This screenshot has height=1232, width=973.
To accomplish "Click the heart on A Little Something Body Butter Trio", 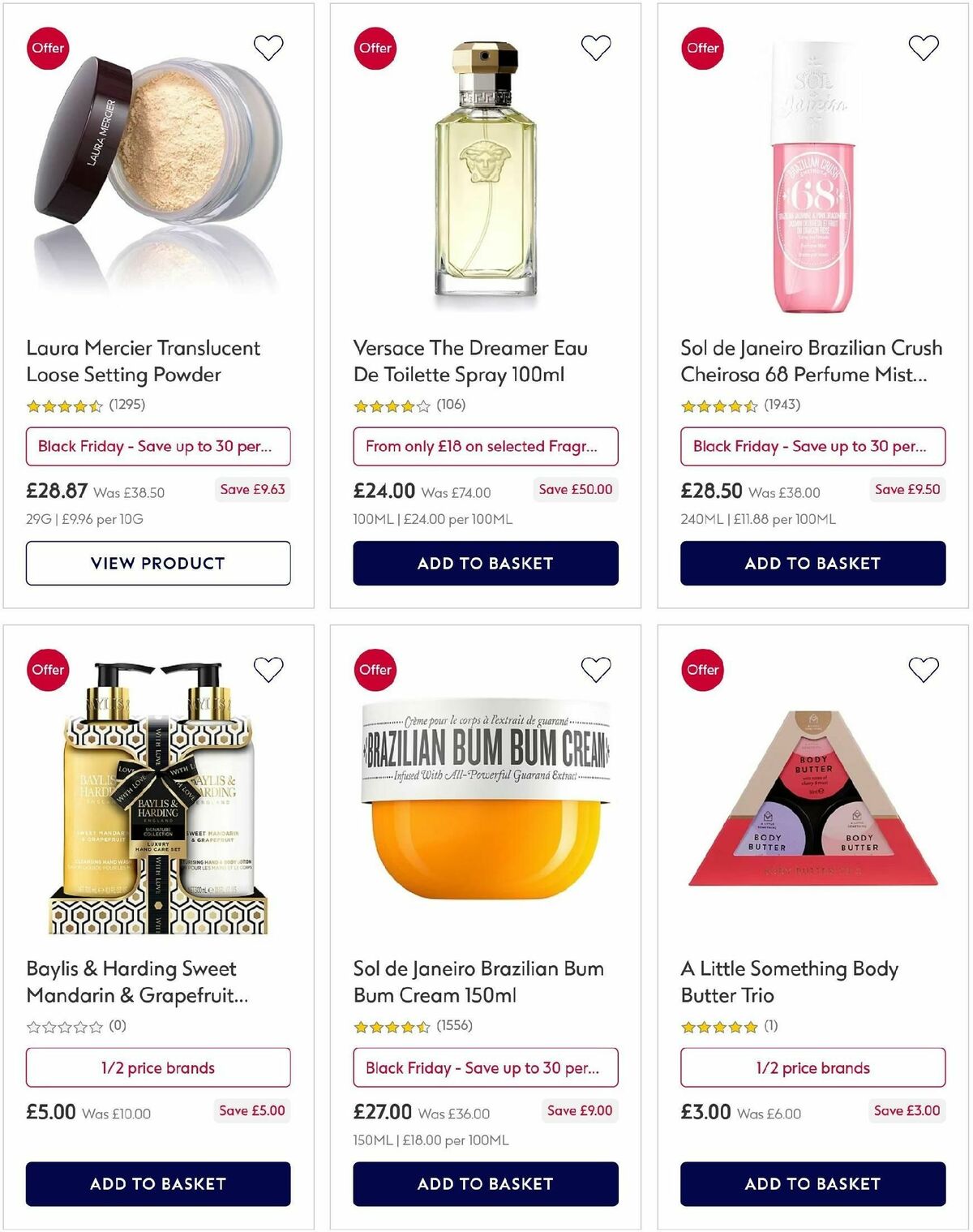I will coord(924,670).
